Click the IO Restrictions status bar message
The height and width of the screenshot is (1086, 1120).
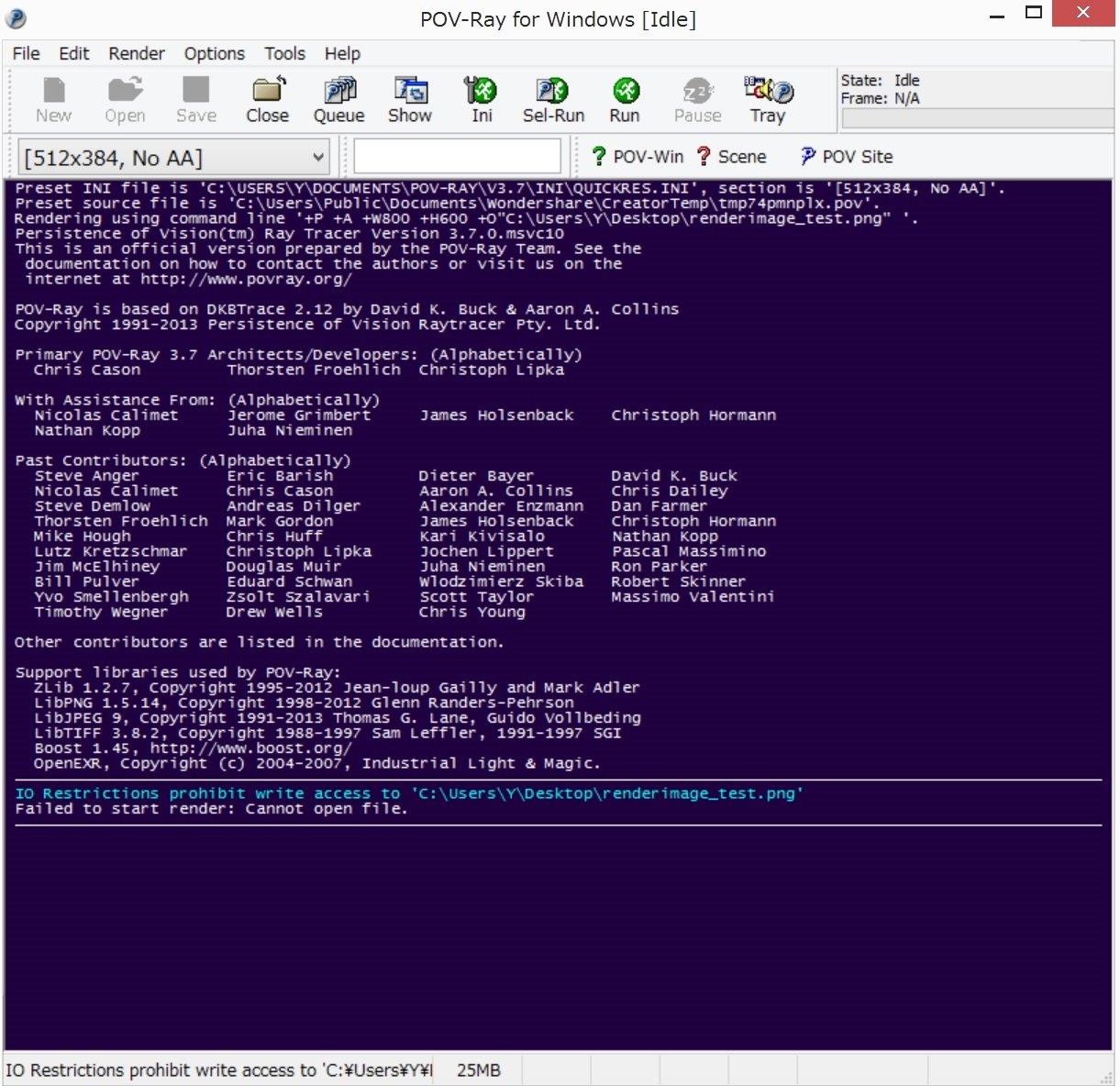[x=218, y=1070]
